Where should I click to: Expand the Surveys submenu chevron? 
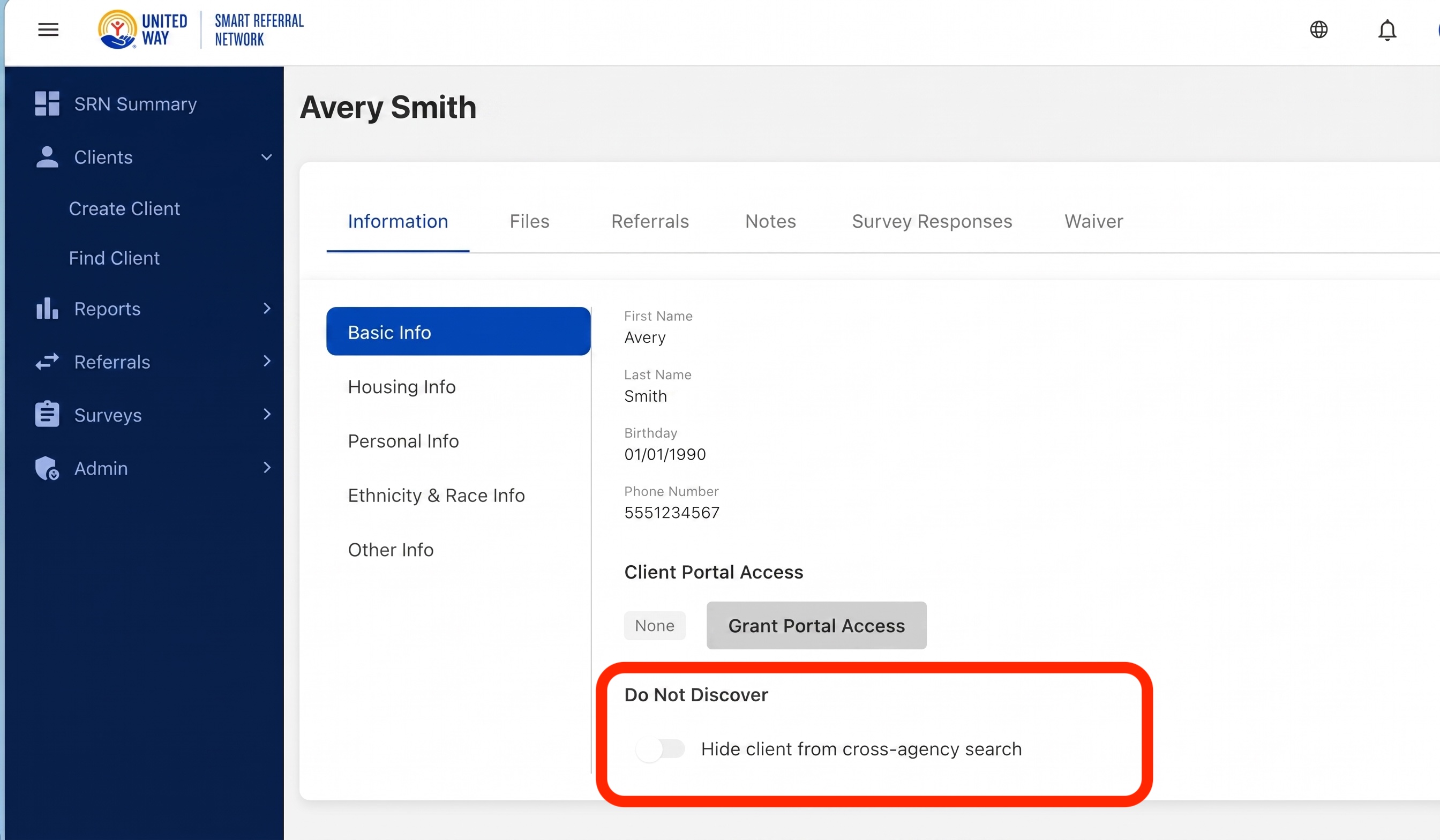click(267, 414)
